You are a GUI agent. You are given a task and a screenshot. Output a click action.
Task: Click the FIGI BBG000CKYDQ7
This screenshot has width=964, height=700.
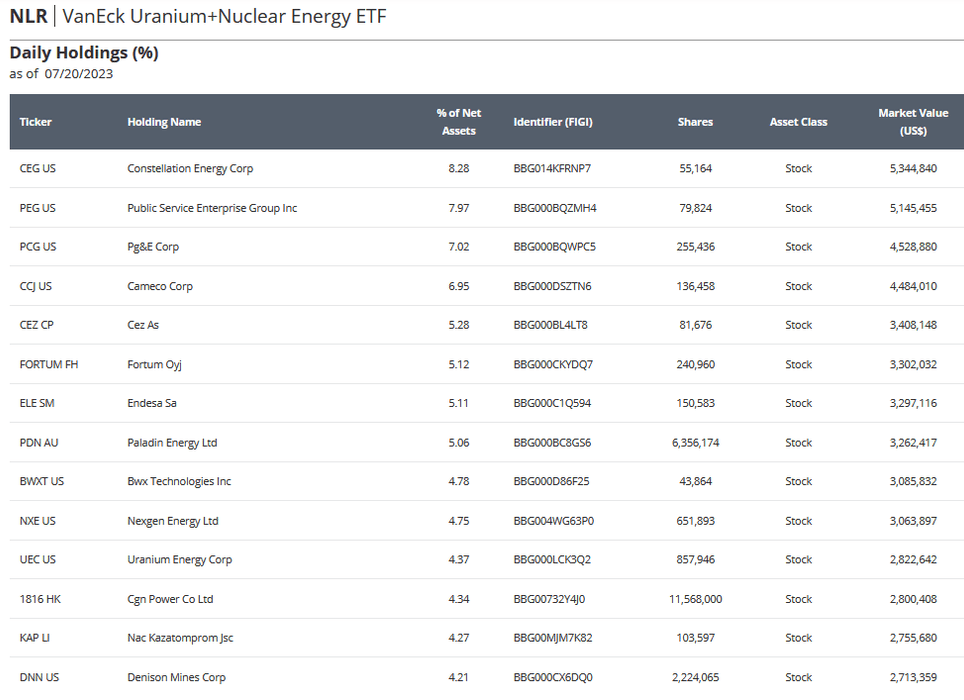point(553,364)
